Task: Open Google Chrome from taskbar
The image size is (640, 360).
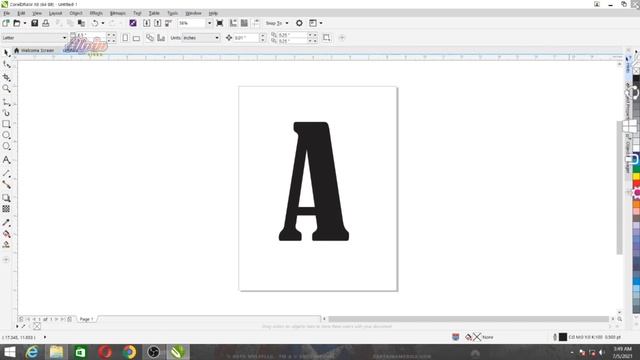Action: click(x=129, y=352)
